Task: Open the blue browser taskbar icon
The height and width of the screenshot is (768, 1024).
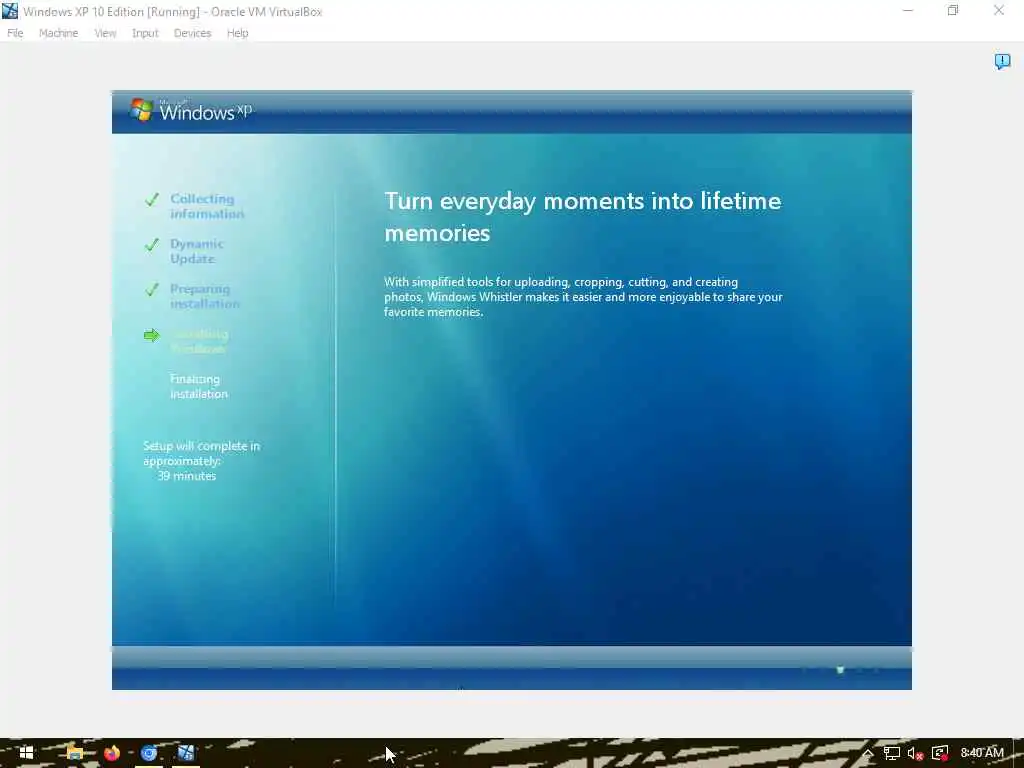Action: 149,753
